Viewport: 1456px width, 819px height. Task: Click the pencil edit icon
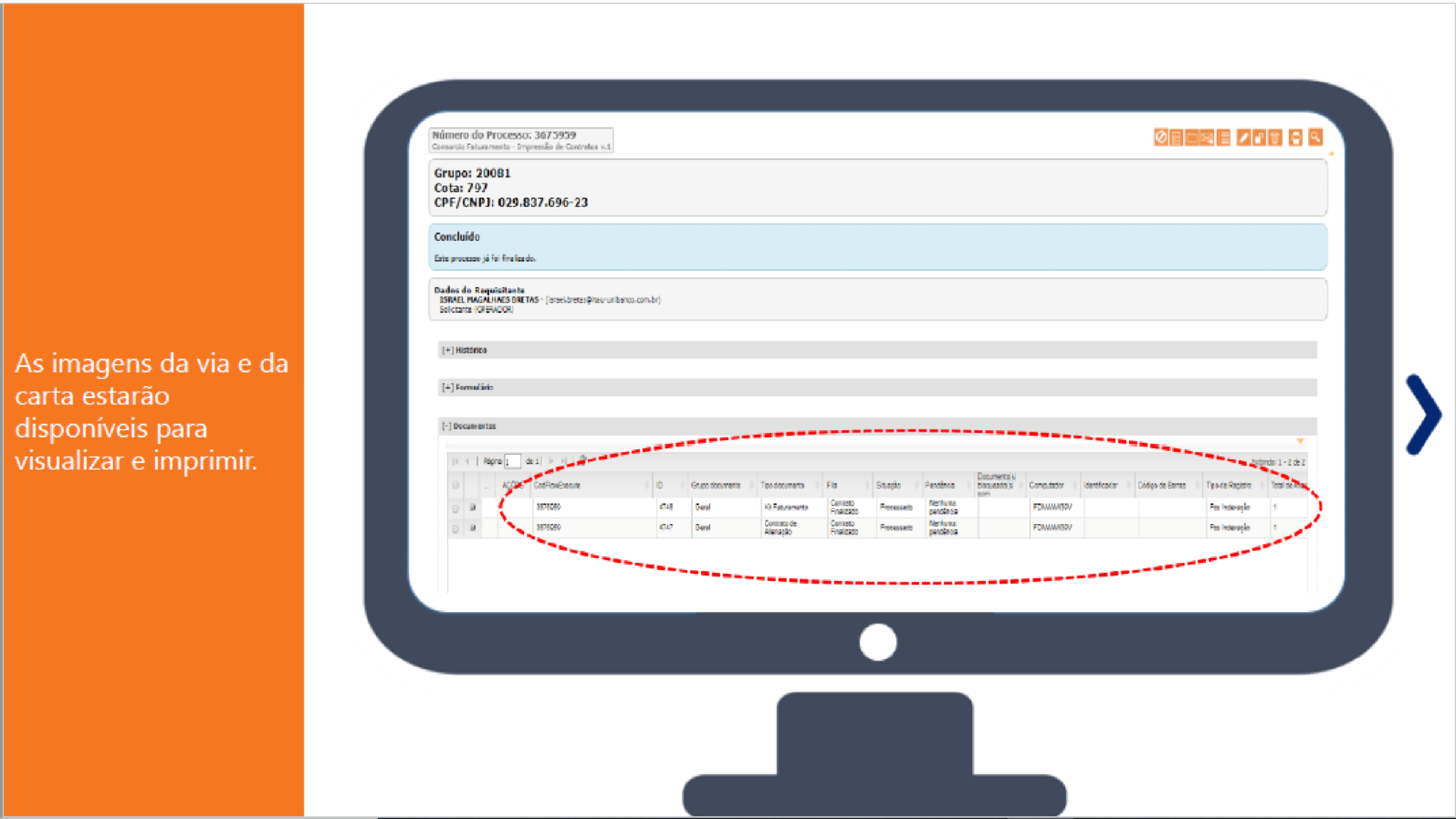click(x=1243, y=137)
